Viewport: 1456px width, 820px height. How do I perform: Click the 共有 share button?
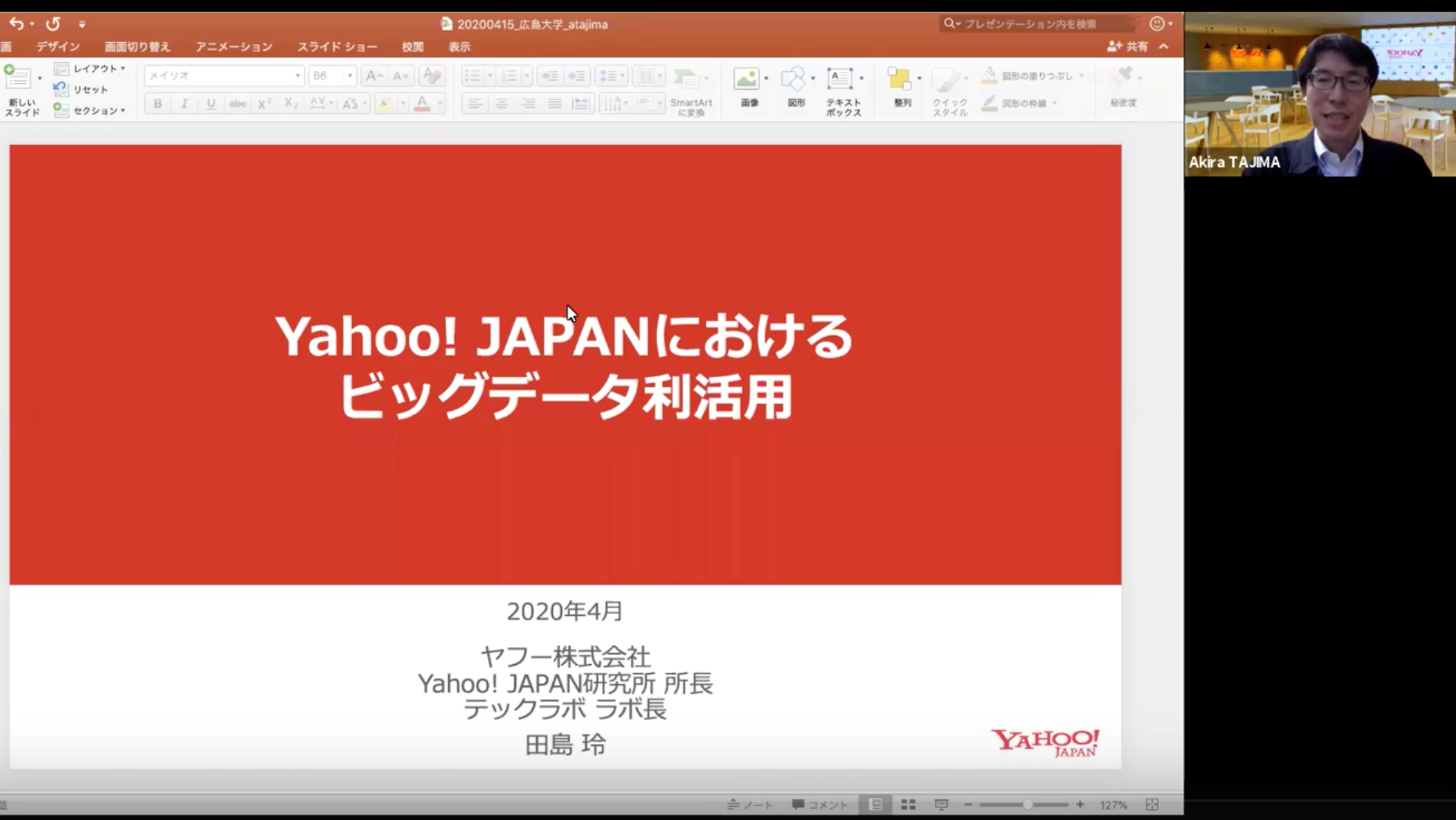[1128, 46]
